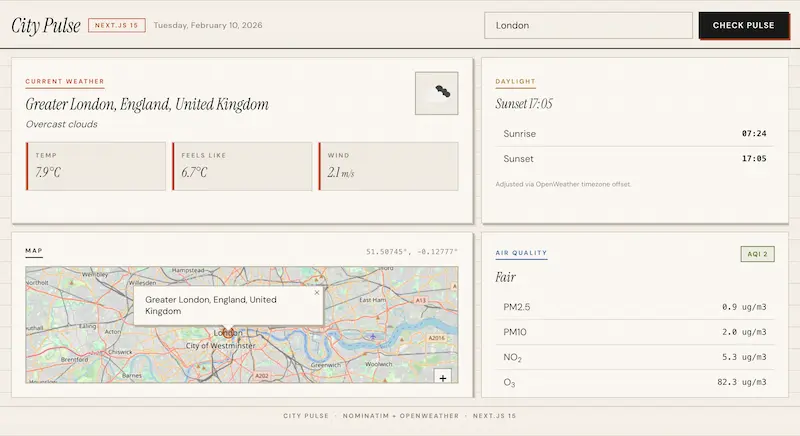
Task: Click the O3 ozone reading row
Action: (635, 382)
